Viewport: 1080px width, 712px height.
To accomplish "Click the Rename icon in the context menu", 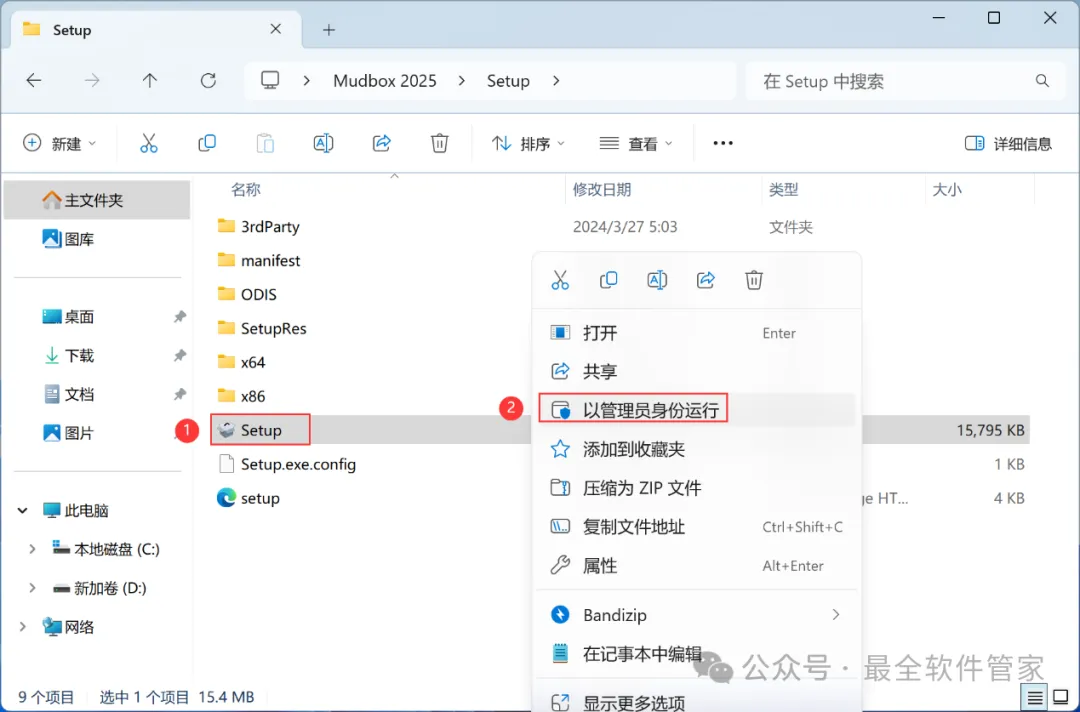I will pos(657,280).
